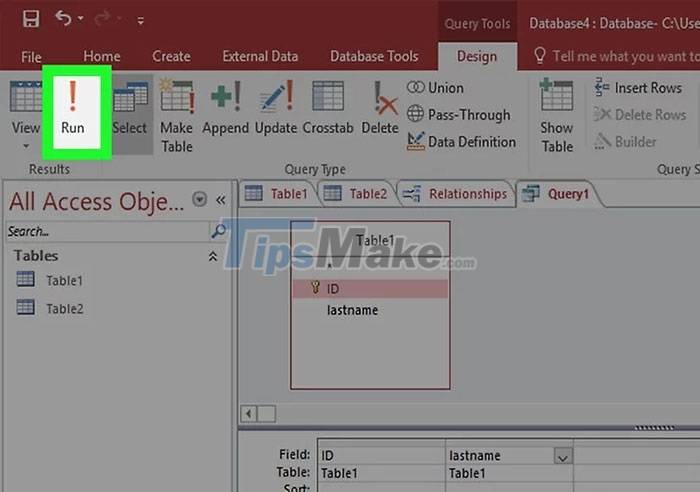Click the magnifier search icon in the navigation pane
This screenshot has width=700, height=492.
(x=219, y=231)
